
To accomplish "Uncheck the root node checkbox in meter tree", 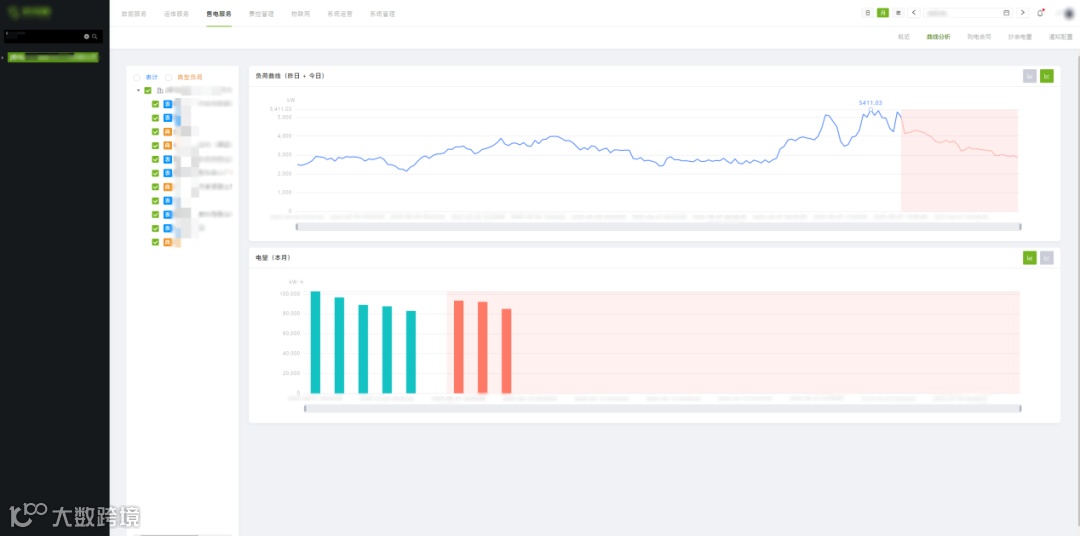I will pos(147,90).
